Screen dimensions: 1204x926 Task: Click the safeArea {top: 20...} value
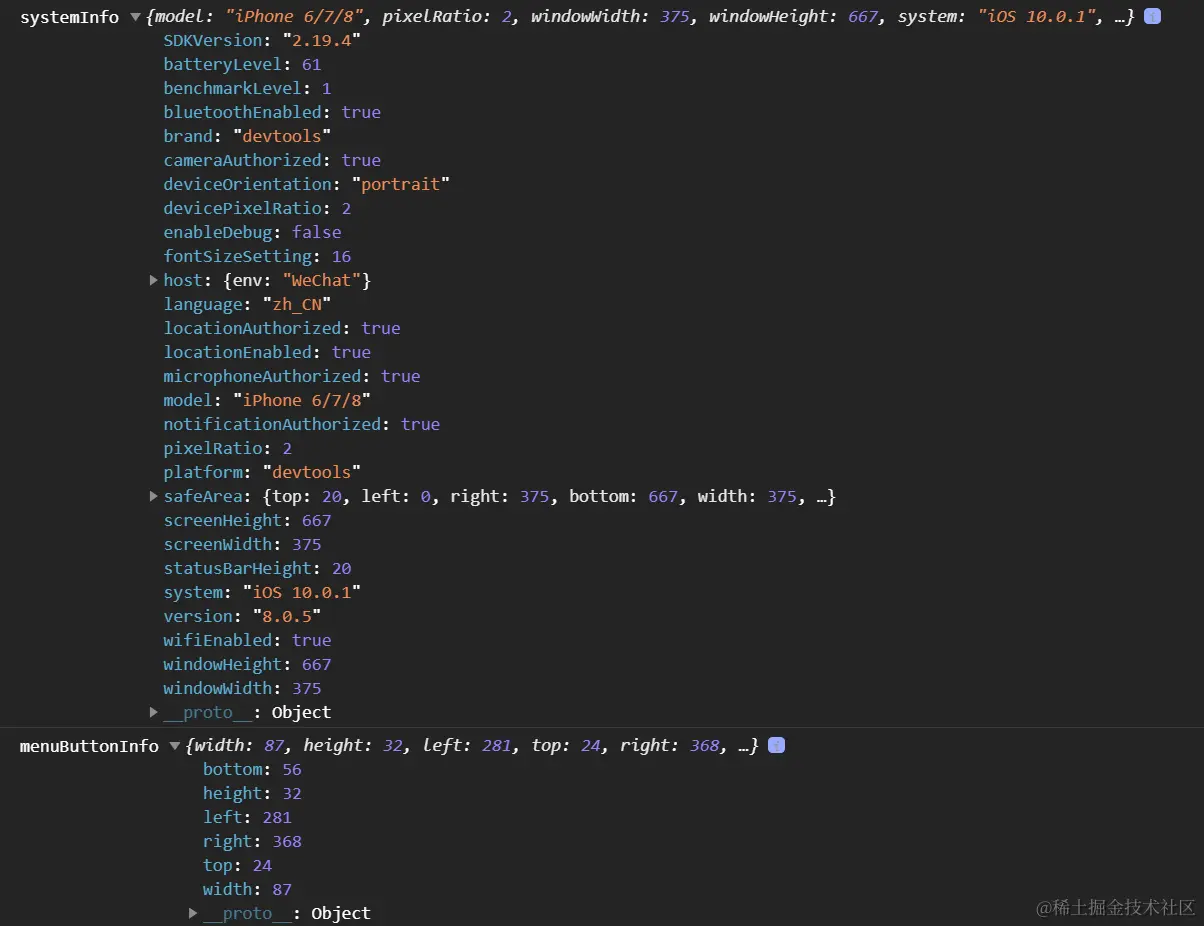click(x=549, y=496)
